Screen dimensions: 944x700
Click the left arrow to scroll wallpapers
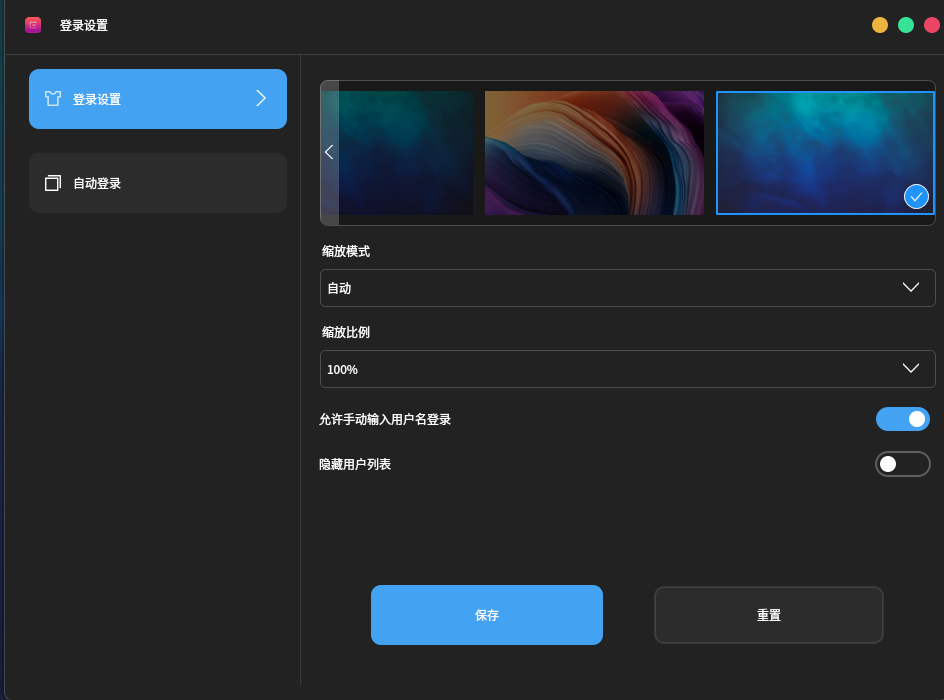(x=329, y=152)
